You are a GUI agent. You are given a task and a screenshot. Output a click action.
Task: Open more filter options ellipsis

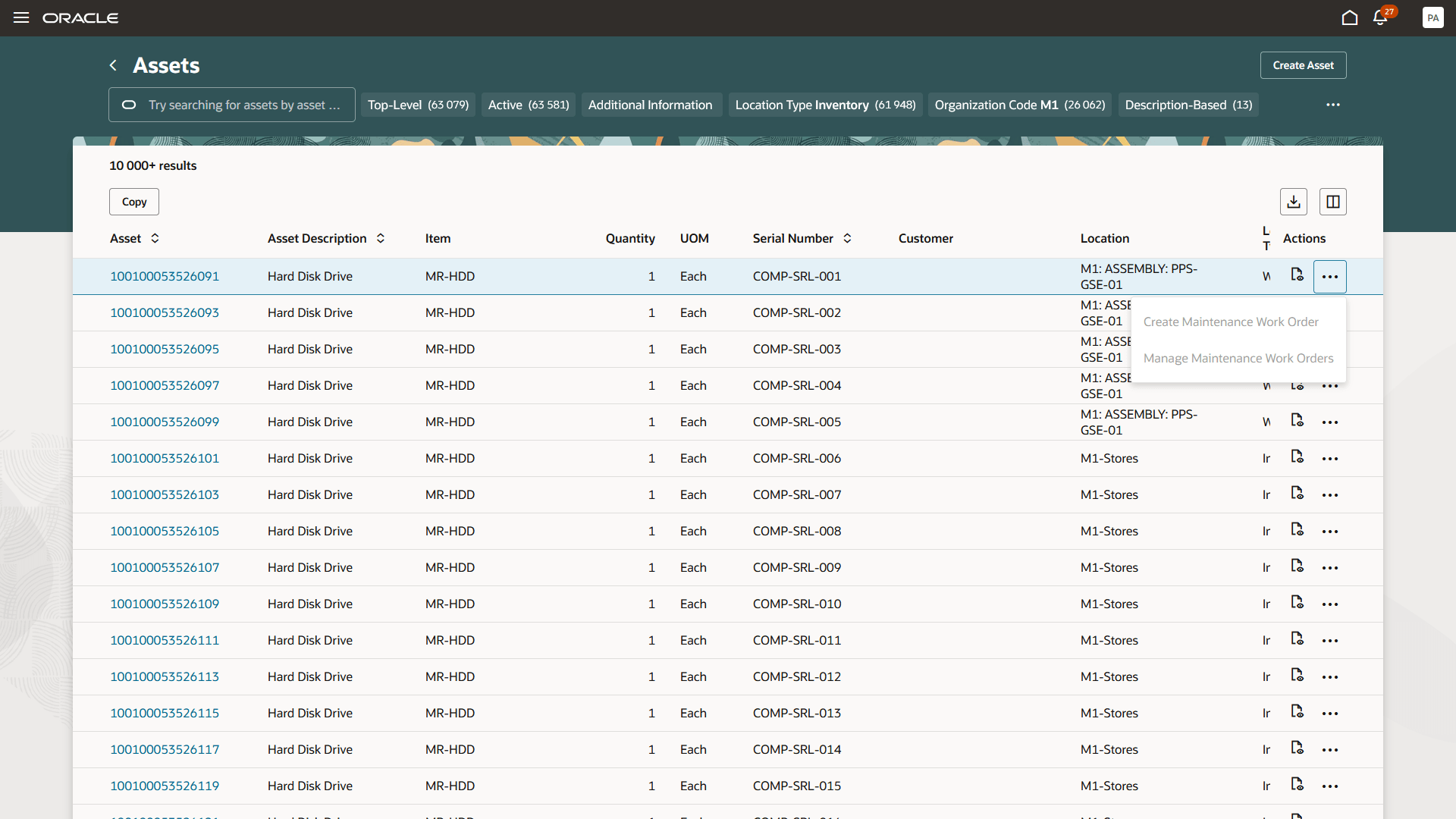(x=1333, y=105)
